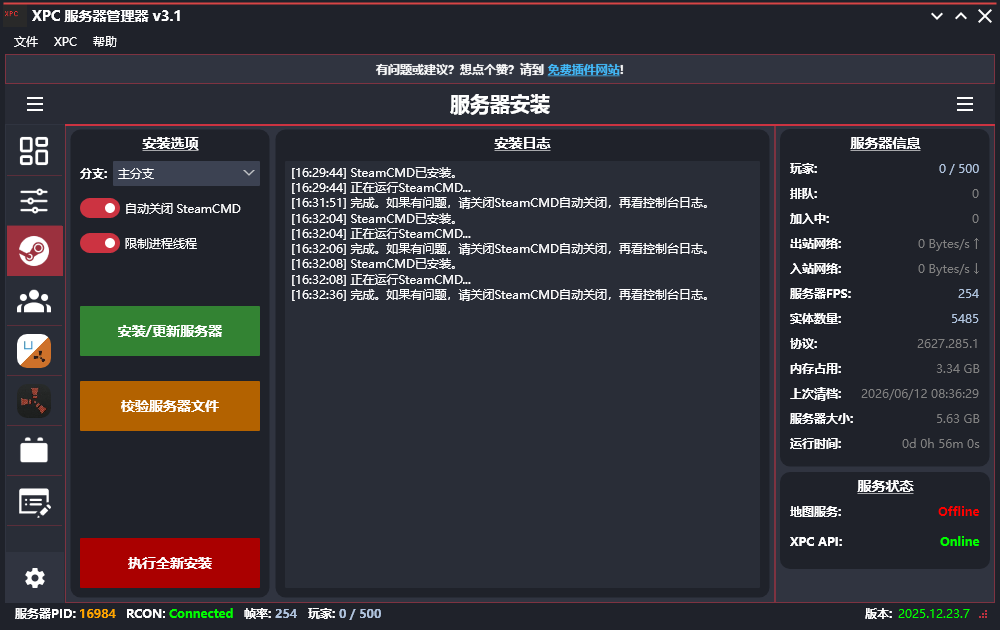Click XPC API Online status
Screen dimensions: 1000x630
tap(959, 541)
